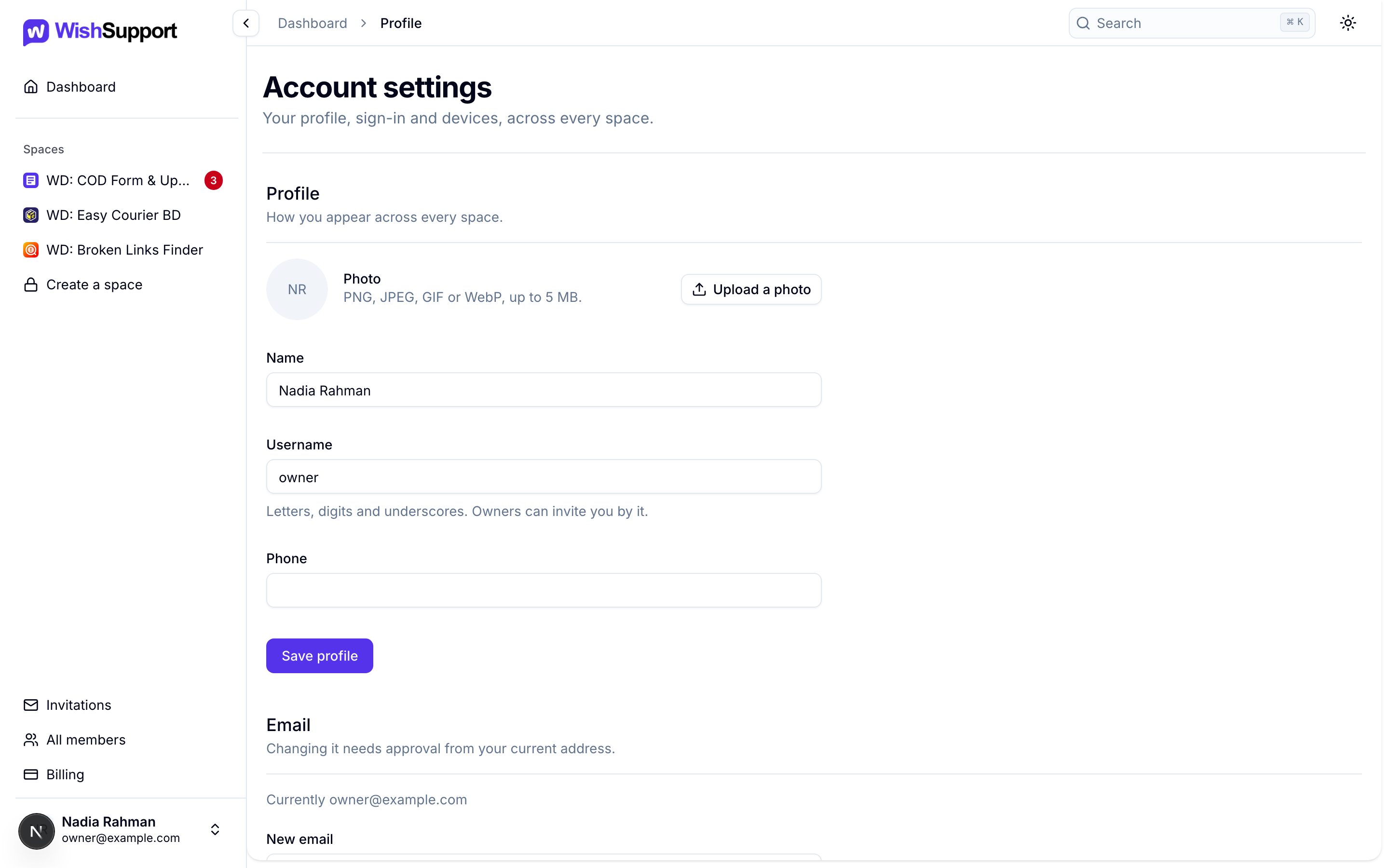Click the Profile breadcrumb
Image resolution: width=1389 pixels, height=868 pixels.
pos(401,24)
